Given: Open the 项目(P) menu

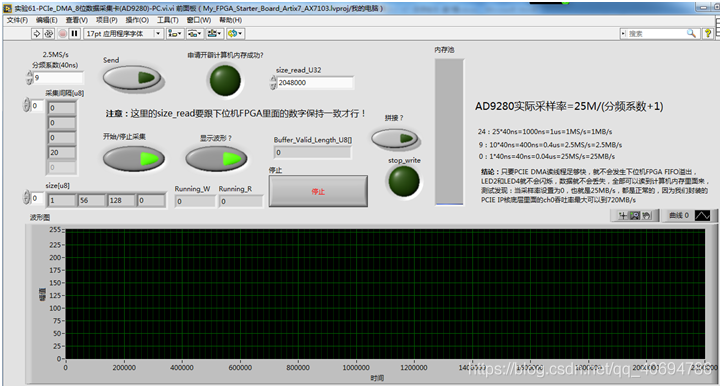Looking at the screenshot, I should pyautogui.click(x=106, y=20).
